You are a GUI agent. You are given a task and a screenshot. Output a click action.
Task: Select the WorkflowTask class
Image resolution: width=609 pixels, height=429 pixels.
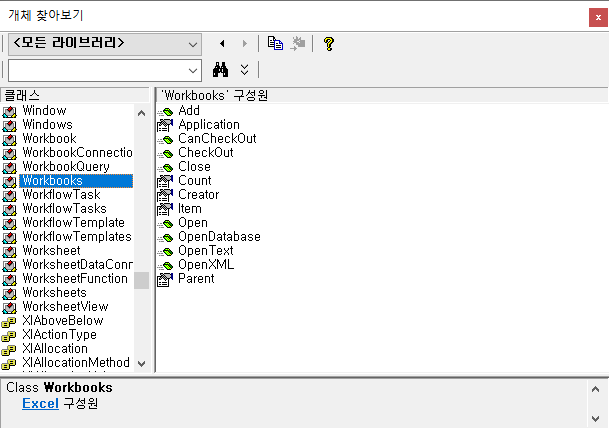[61, 195]
